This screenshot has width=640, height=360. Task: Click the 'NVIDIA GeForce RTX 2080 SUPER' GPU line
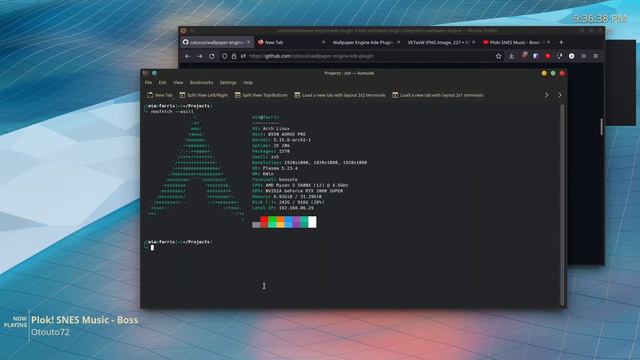pyautogui.click(x=297, y=191)
